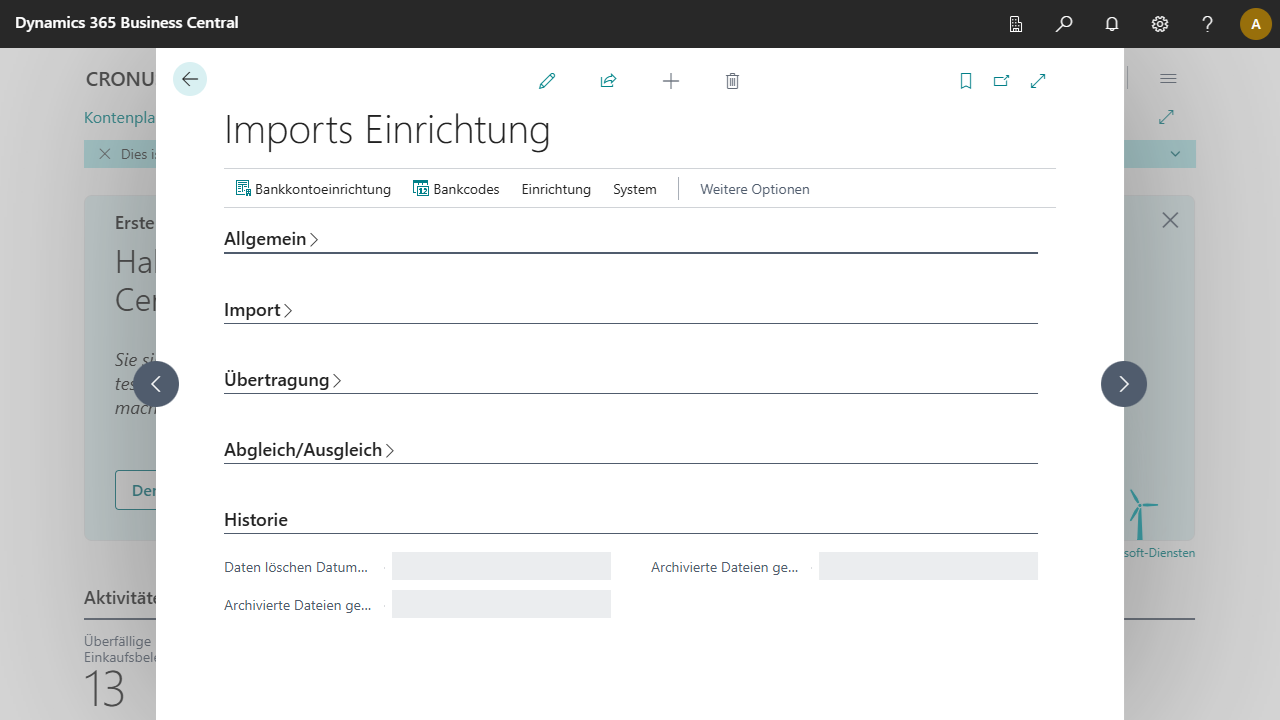Open page in new window icon
Viewport: 1280px width, 720px height.
coord(1001,81)
